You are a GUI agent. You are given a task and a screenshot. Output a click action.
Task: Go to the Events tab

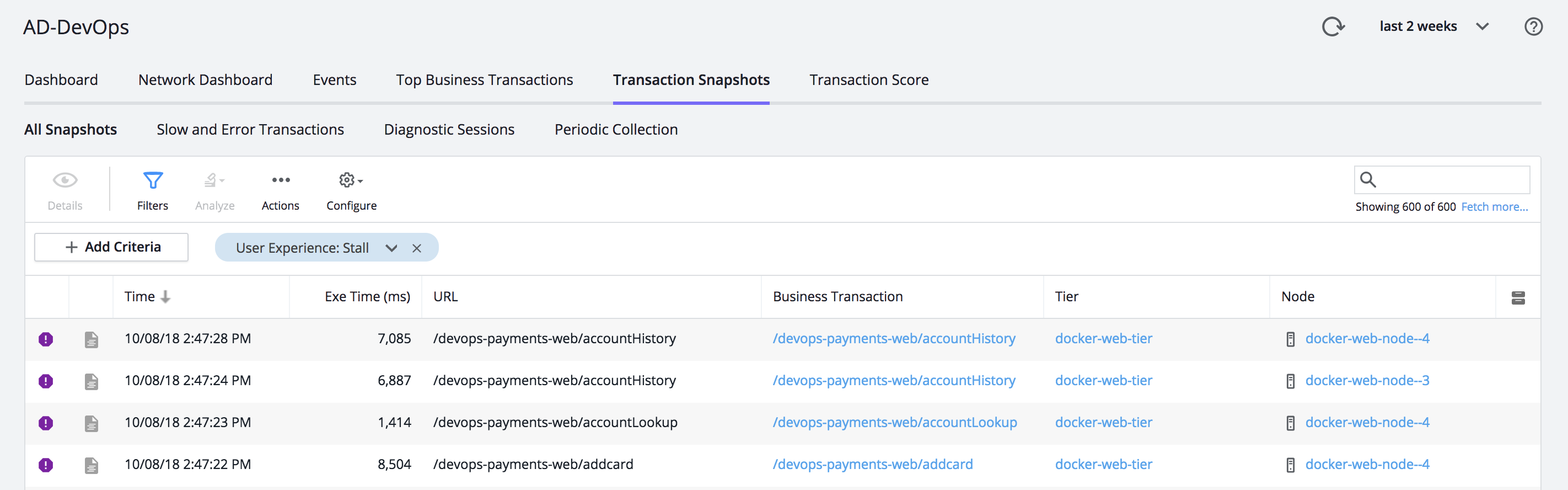(334, 80)
